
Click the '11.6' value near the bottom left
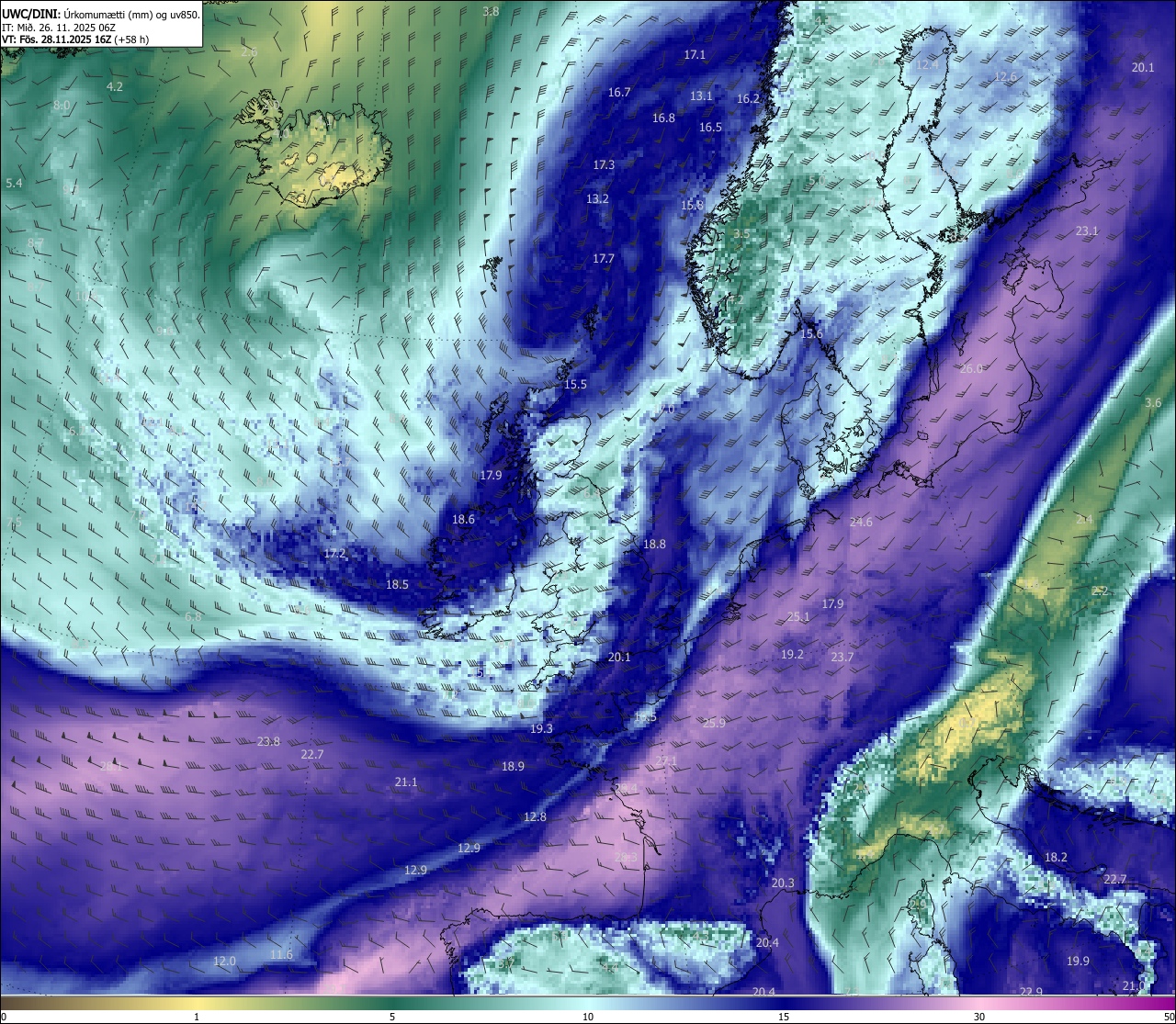point(281,954)
